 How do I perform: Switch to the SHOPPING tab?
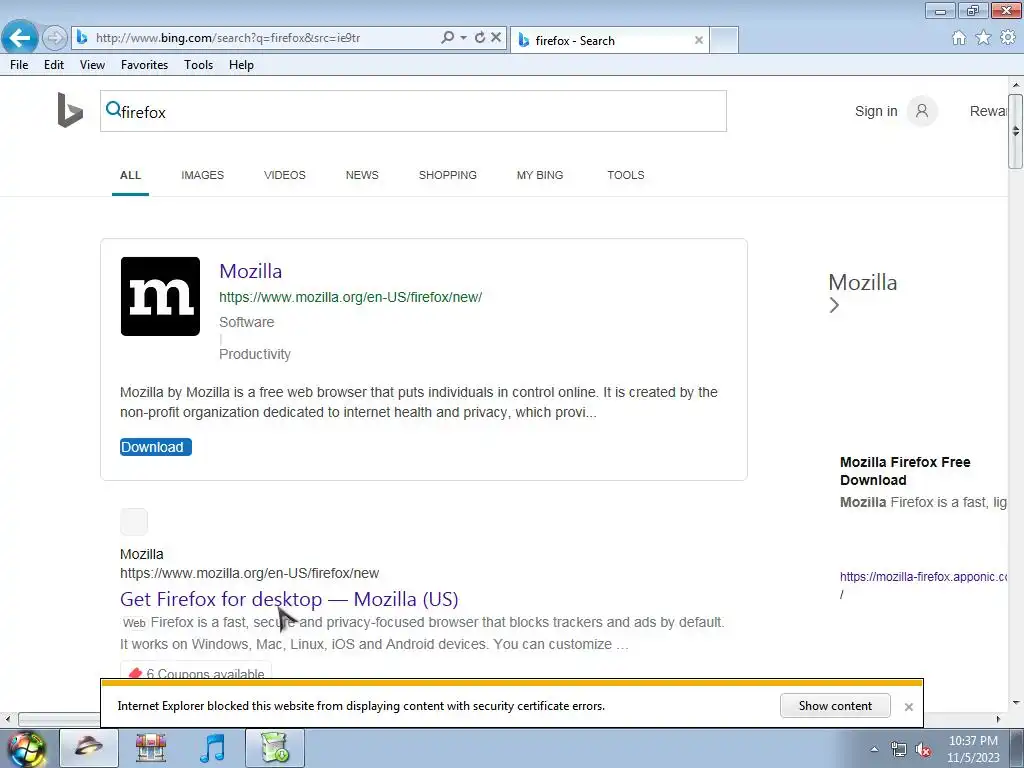point(448,175)
